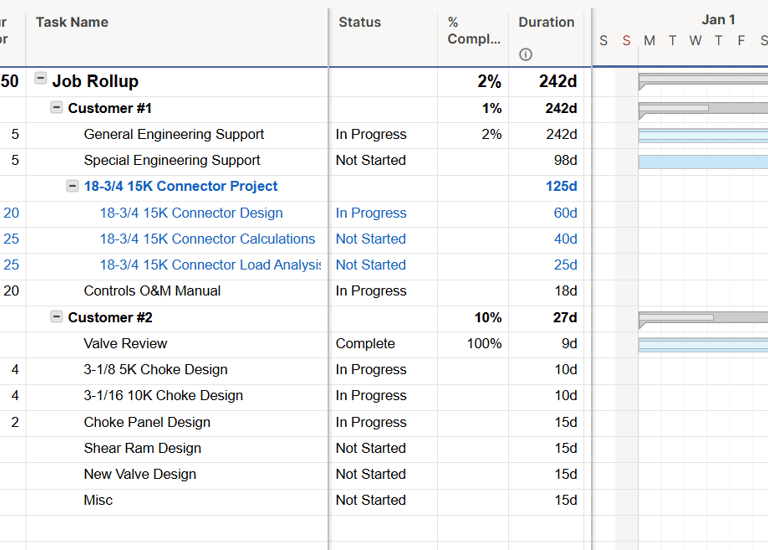Collapse the Job Rollup row
768x550 pixels.
[41, 78]
